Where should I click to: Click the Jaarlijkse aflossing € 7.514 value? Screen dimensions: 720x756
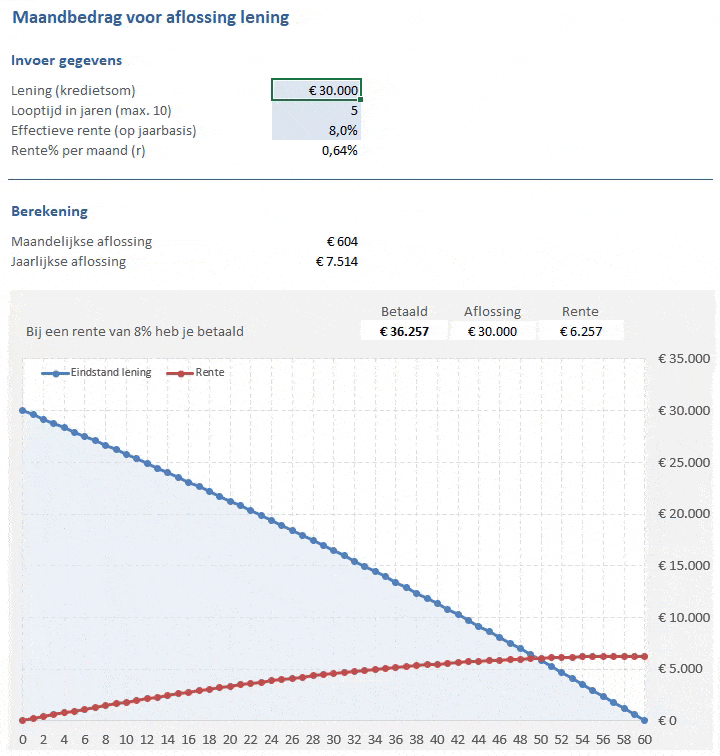click(336, 262)
